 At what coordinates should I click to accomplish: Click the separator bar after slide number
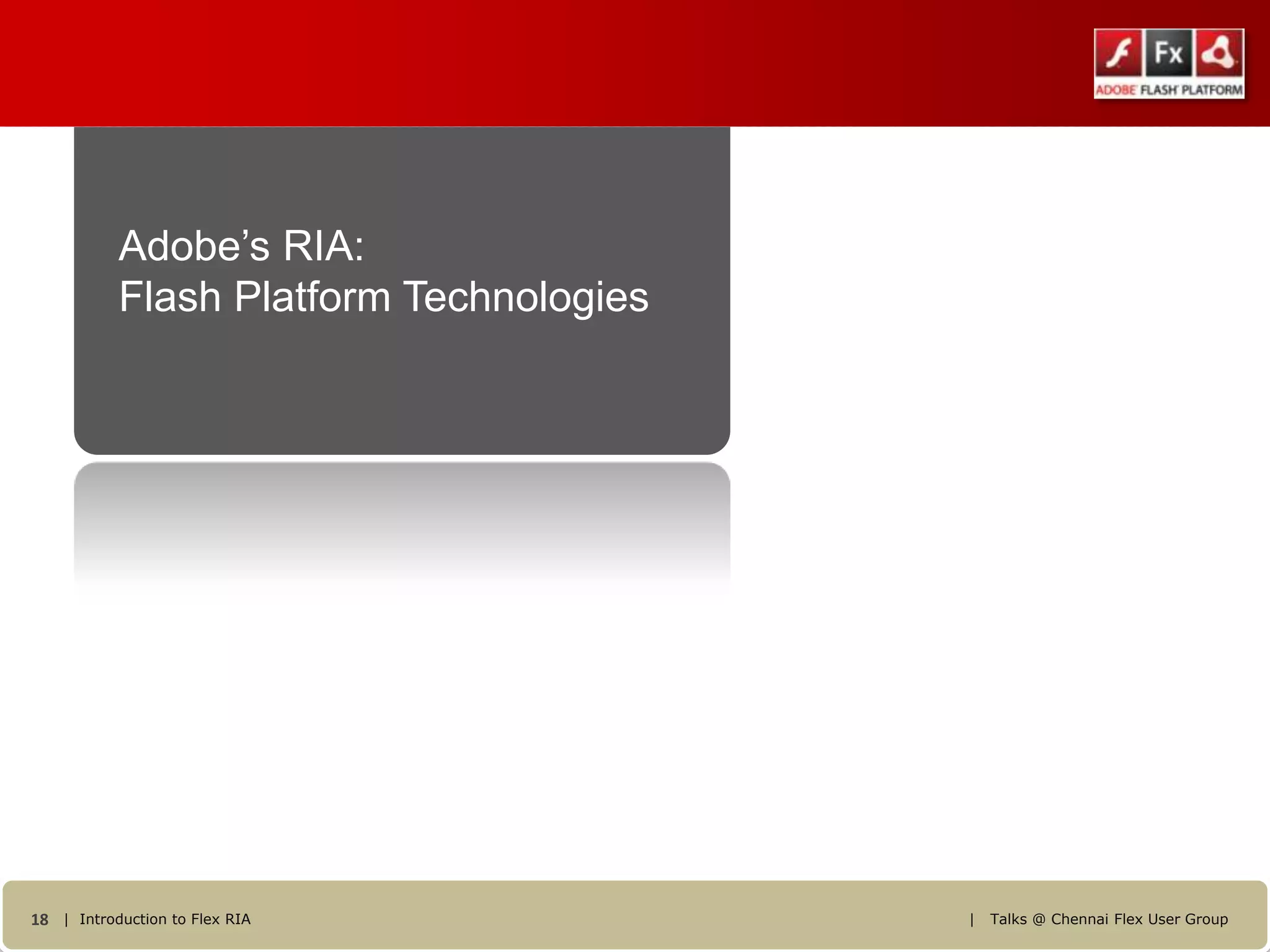coord(66,919)
